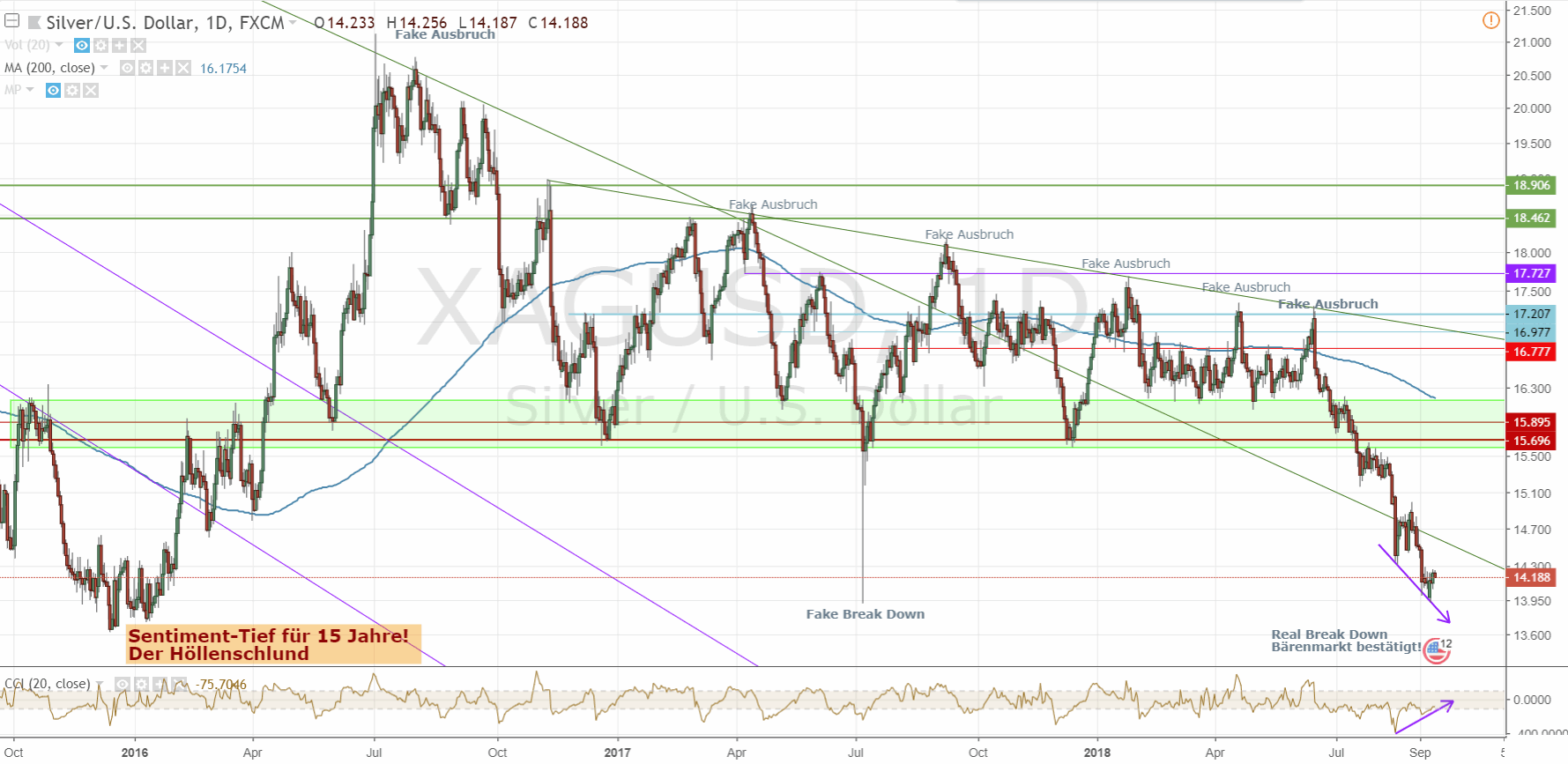The image size is (1568, 764).
Task: Click 0.0000 on the CCI scale
Action: pos(1532,700)
